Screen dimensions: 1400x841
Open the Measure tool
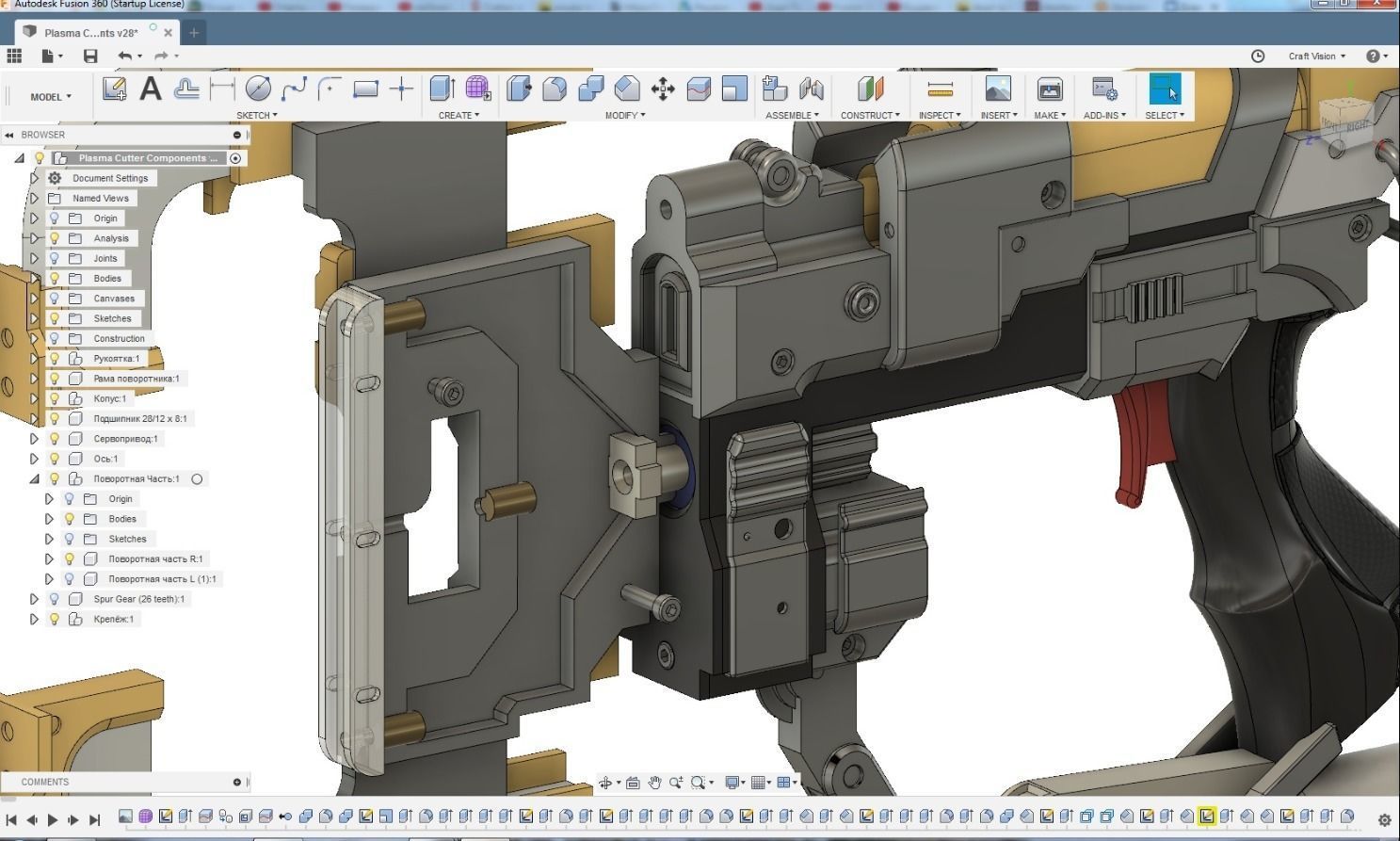pos(940,89)
